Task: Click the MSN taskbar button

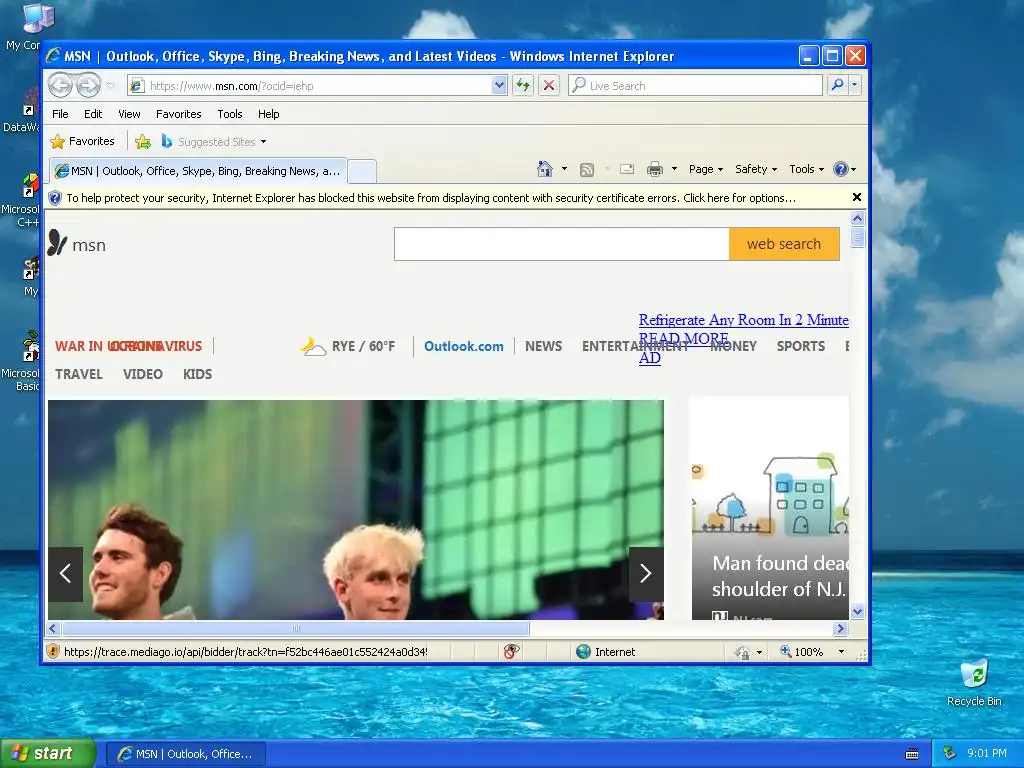Action: point(185,754)
